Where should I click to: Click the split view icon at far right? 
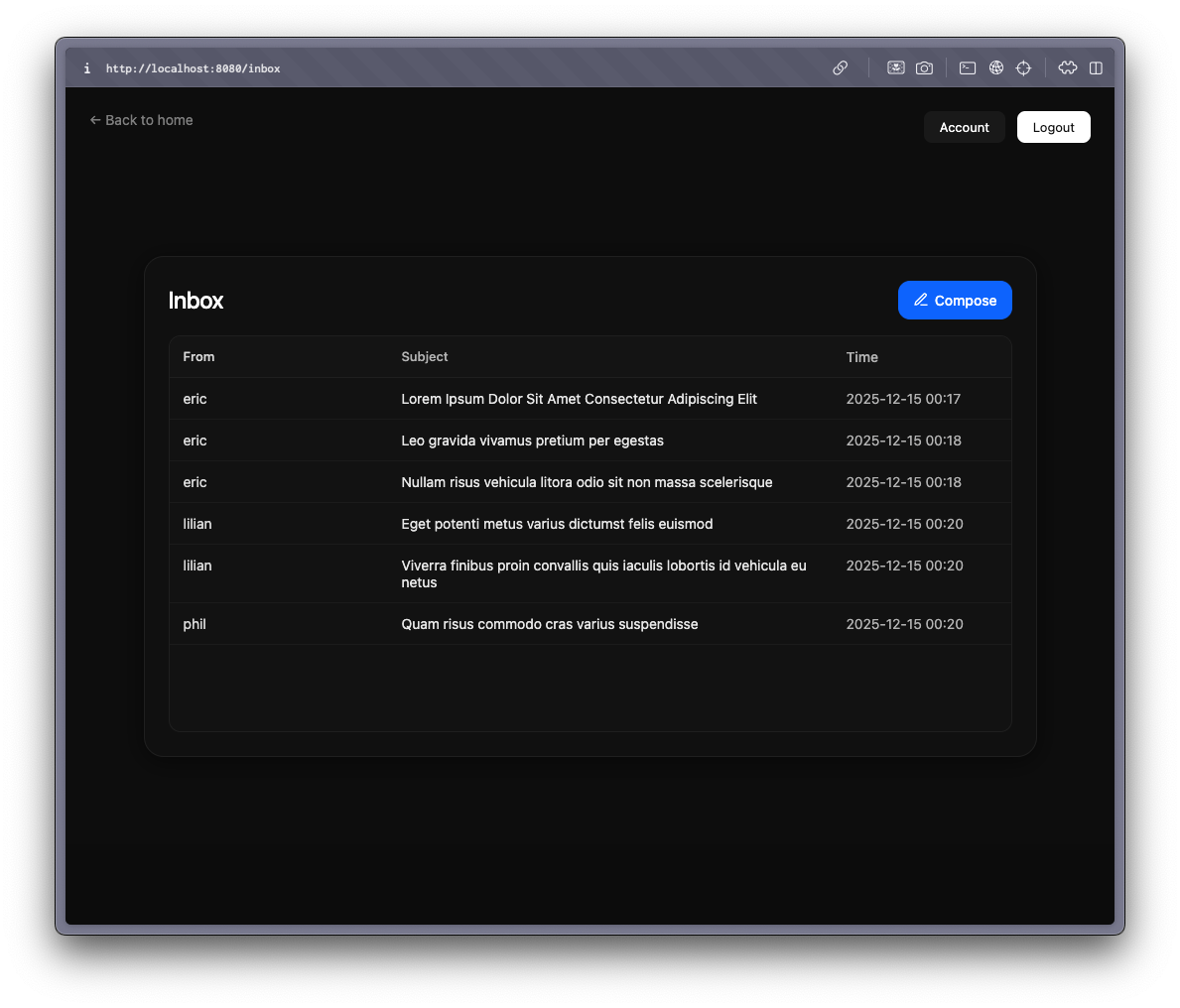pyautogui.click(x=1095, y=67)
